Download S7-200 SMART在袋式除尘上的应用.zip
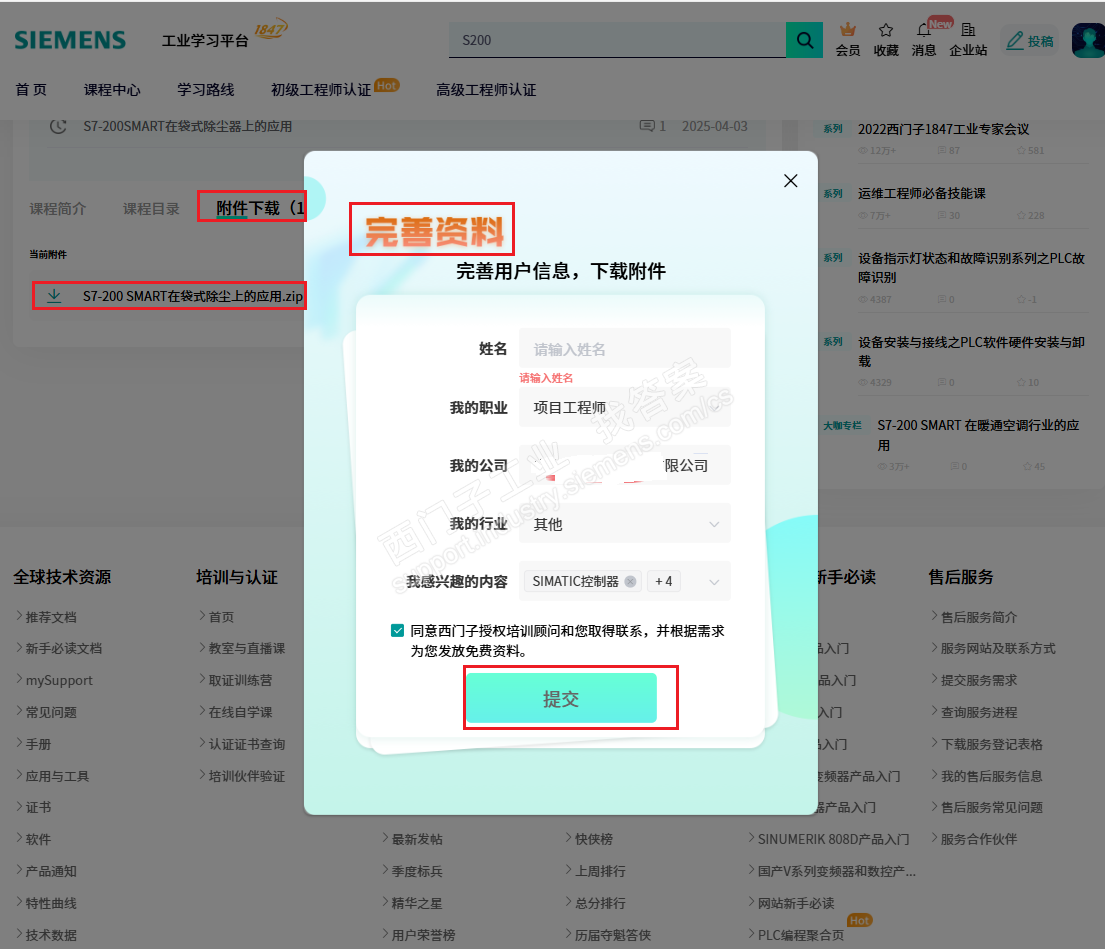 (x=192, y=296)
